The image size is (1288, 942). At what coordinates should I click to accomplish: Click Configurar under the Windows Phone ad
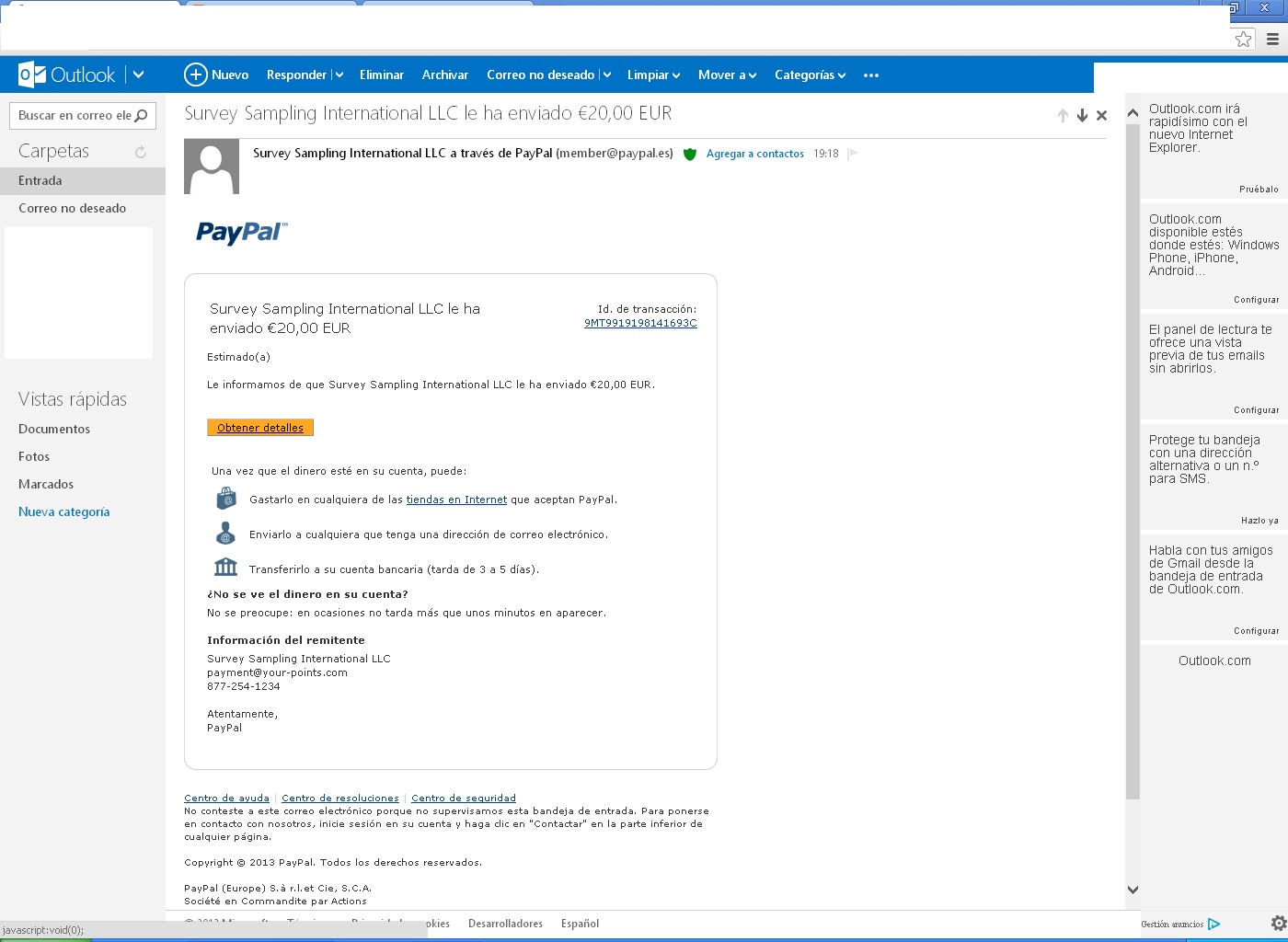1256,300
